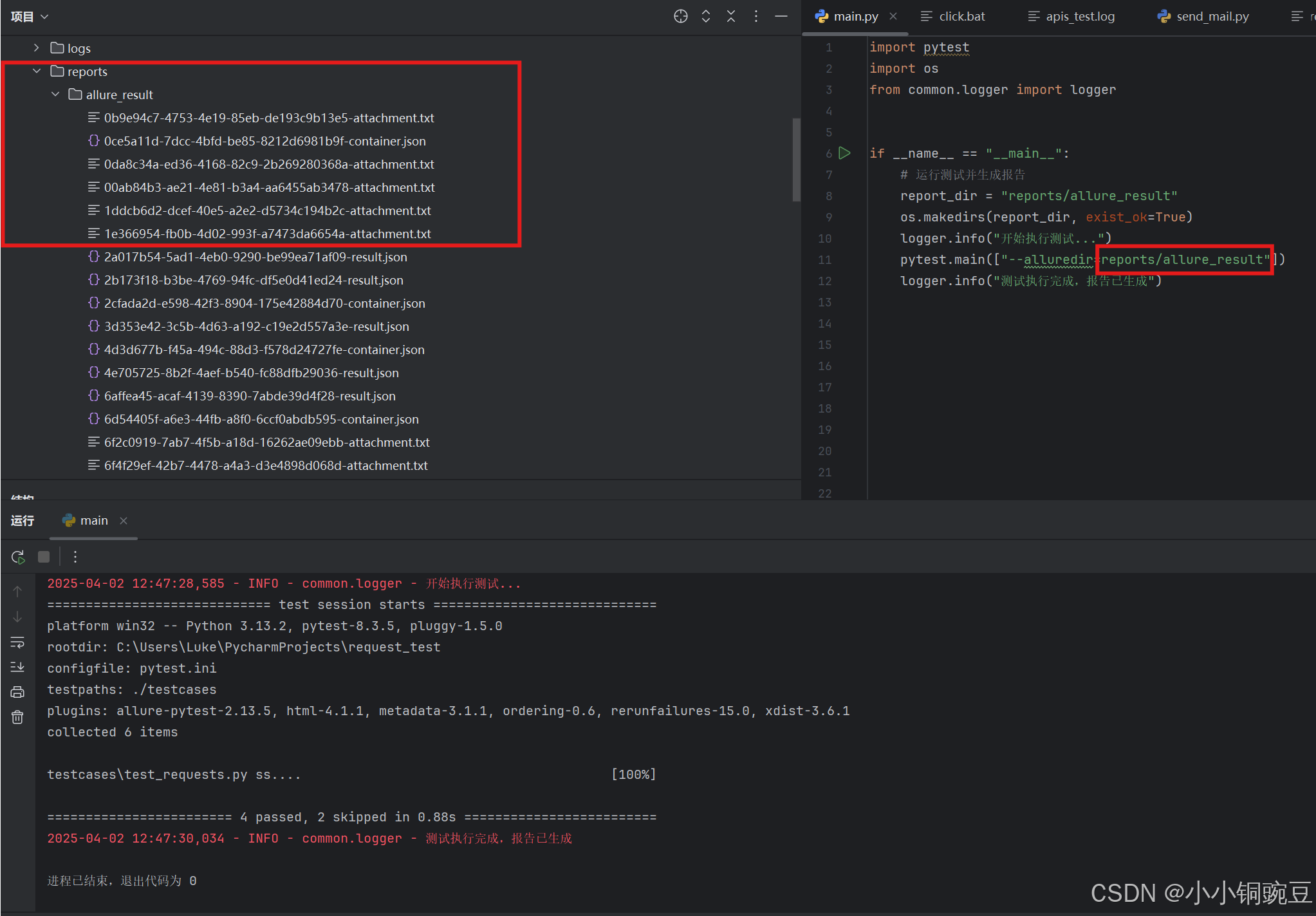Open 2a017b54 result.json file in tree
Image resolution: width=1316 pixels, height=916 pixels.
point(255,257)
